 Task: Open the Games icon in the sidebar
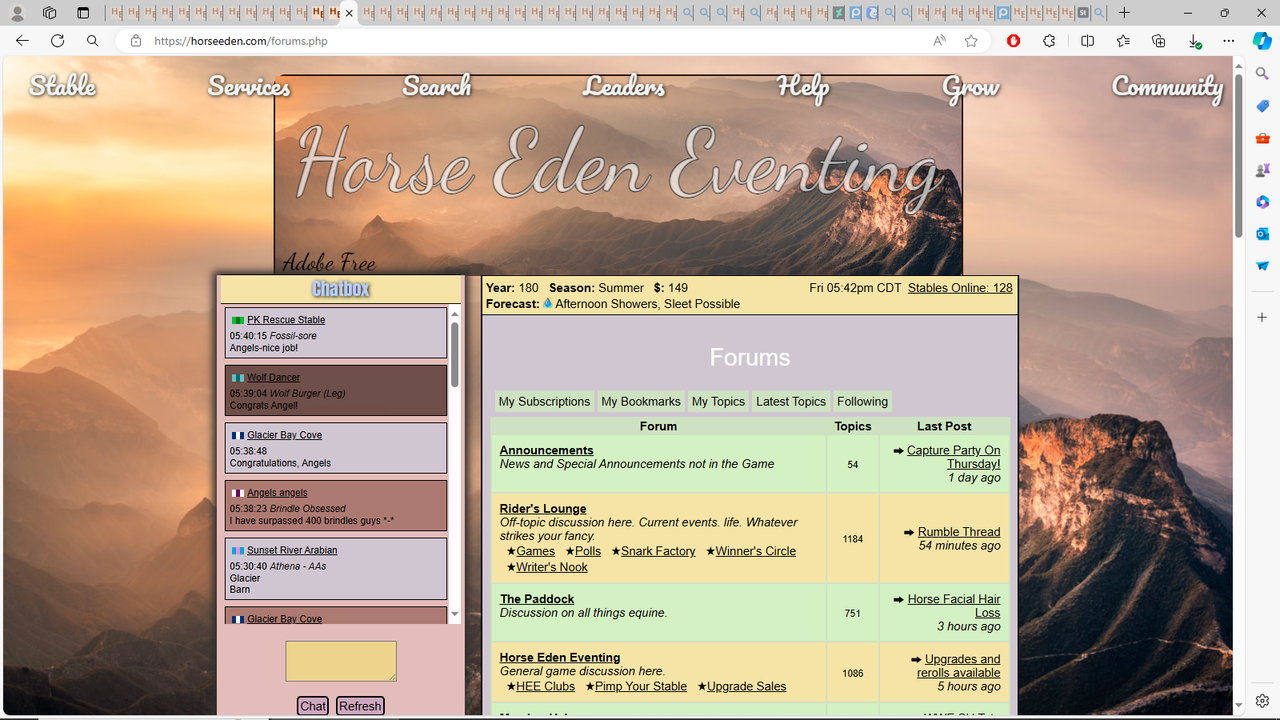coord(1262,169)
